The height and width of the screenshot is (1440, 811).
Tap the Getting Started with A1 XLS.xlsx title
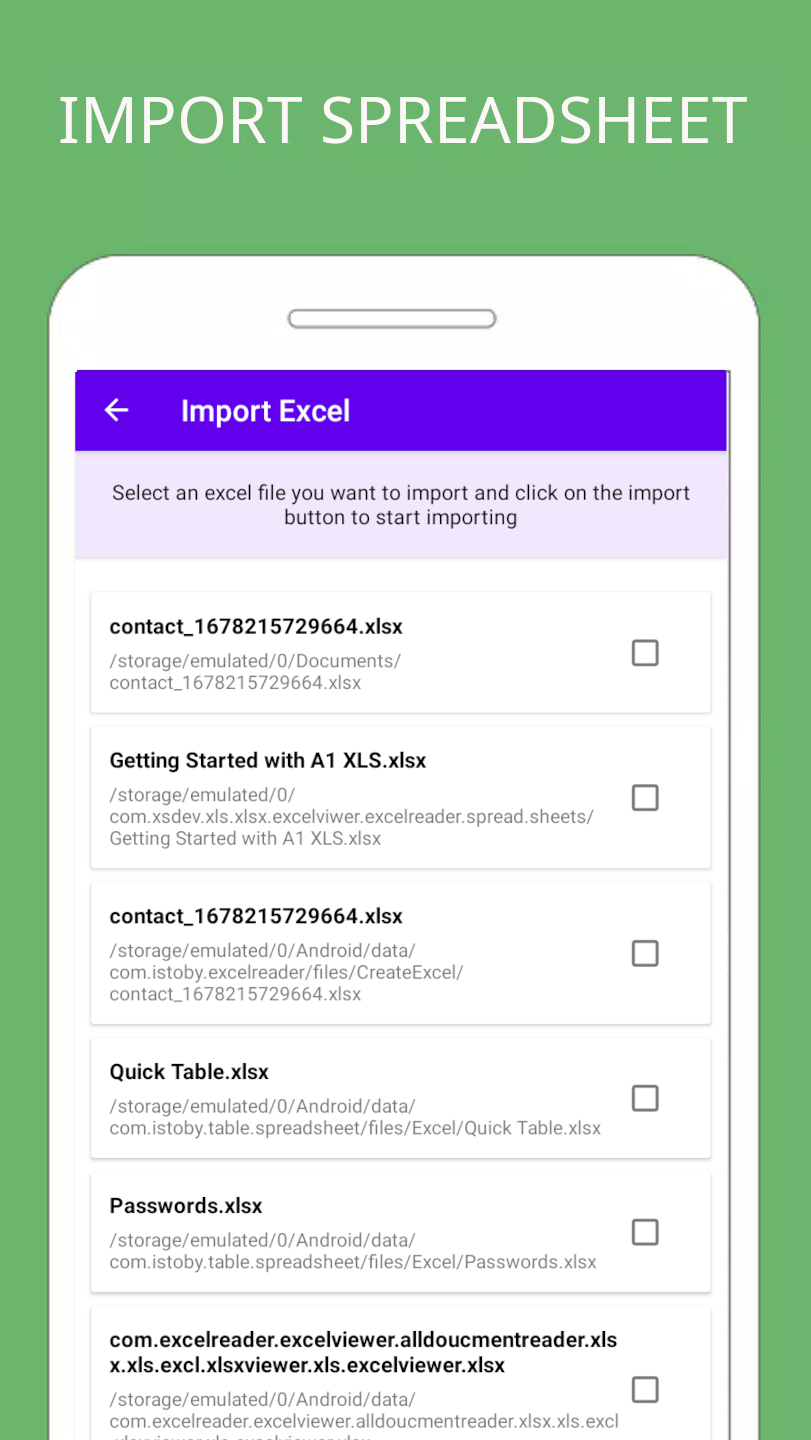[x=268, y=760]
